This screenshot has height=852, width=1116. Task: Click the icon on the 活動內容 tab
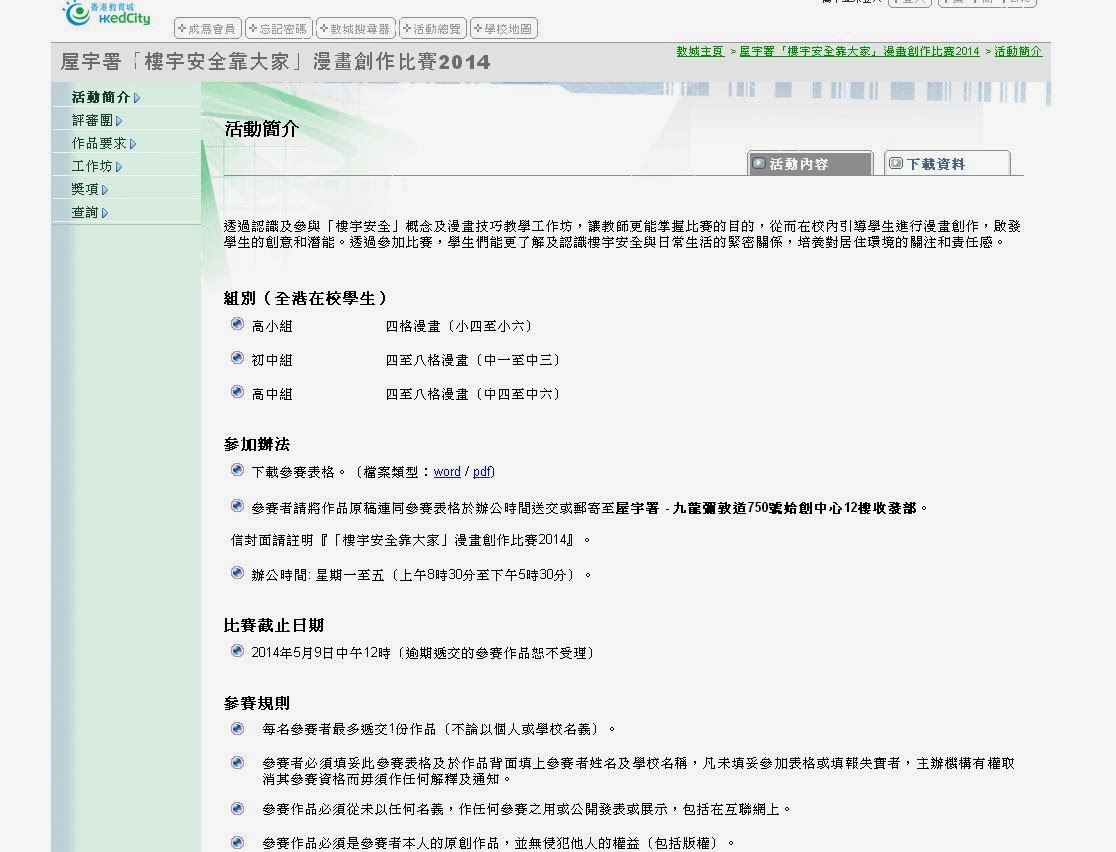759,163
